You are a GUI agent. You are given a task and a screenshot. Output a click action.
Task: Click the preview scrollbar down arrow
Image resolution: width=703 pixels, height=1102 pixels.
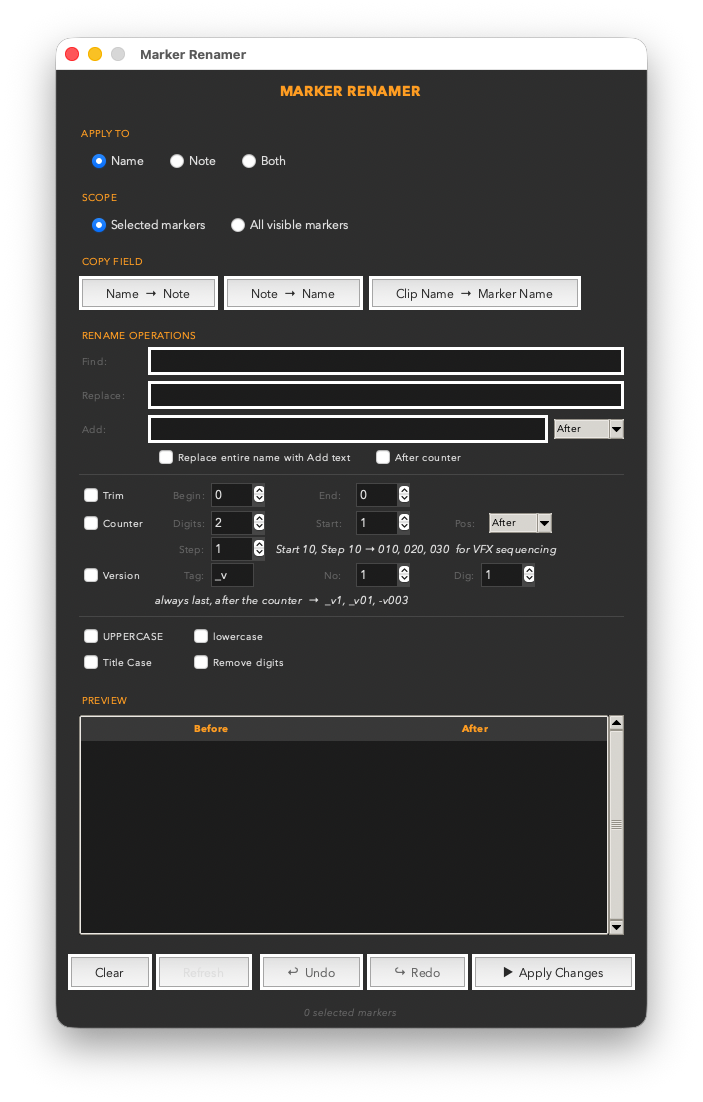coord(617,927)
